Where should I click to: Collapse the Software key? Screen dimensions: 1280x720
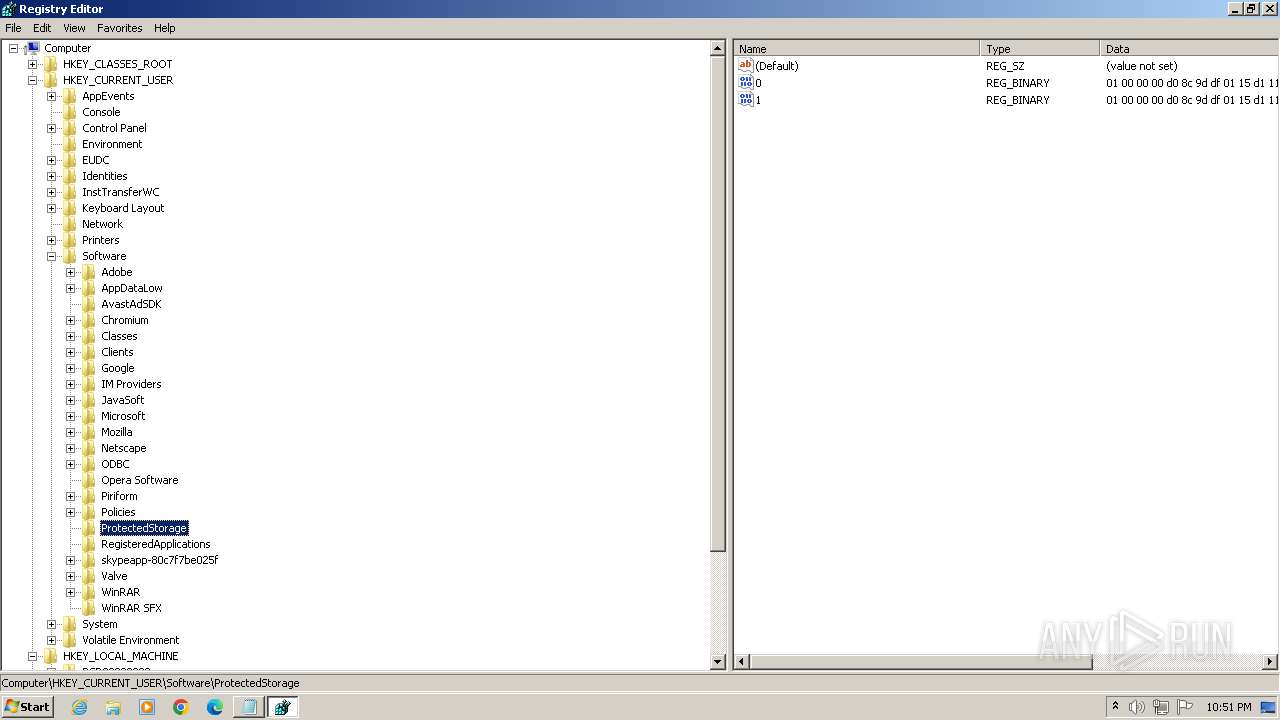pos(52,256)
